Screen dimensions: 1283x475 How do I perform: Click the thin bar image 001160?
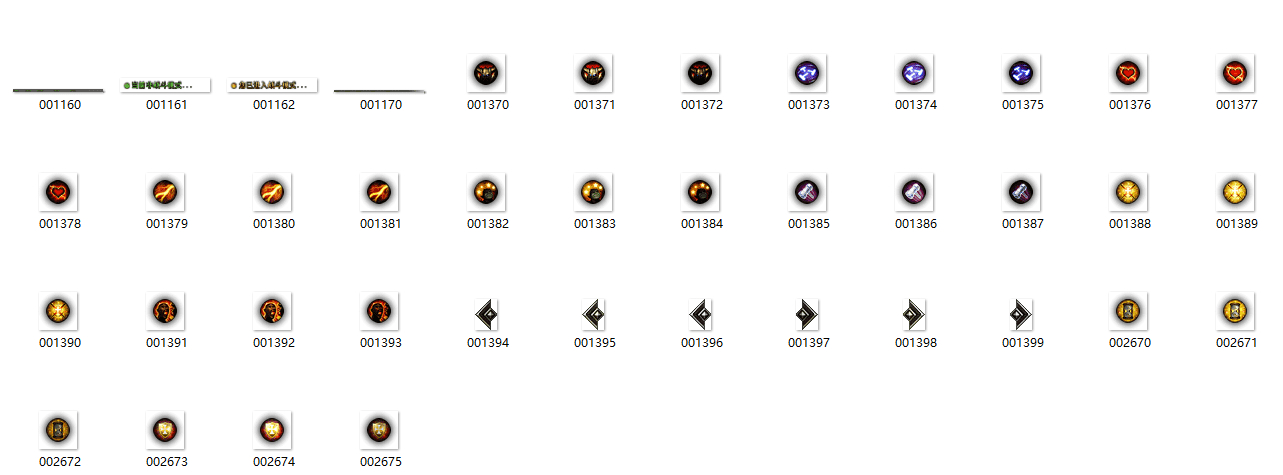pyautogui.click(x=60, y=90)
